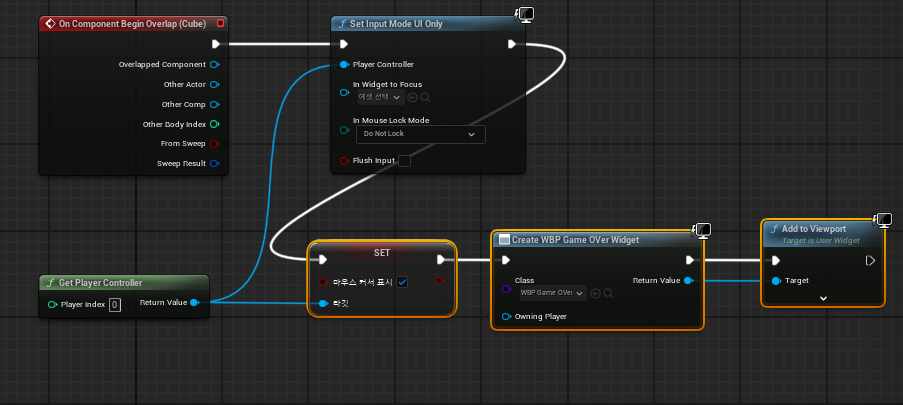This screenshot has width=903, height=405.
Task: Select the Other Actor output pin
Action: (215, 85)
